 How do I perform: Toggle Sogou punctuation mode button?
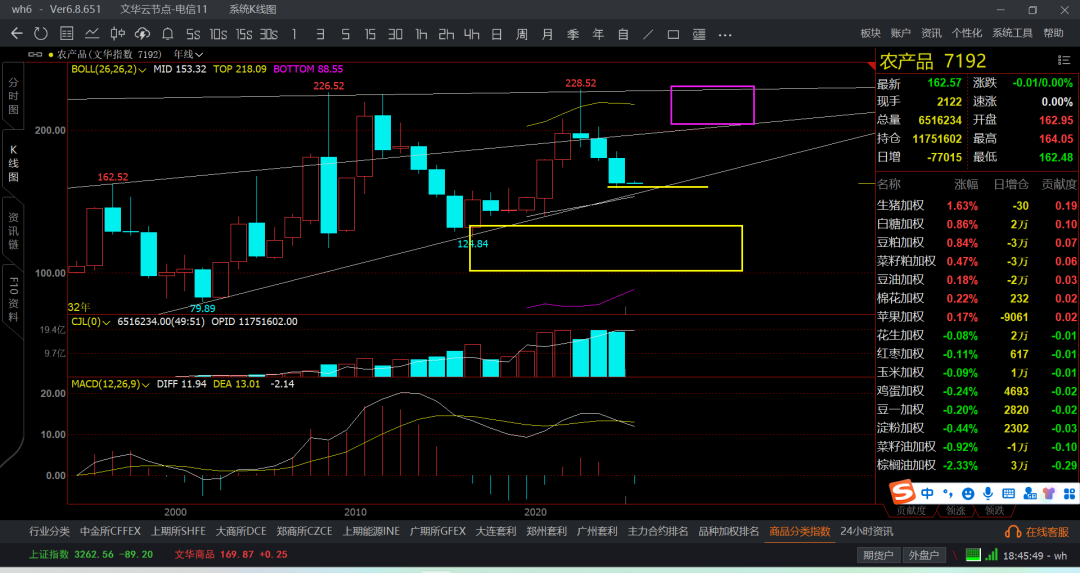click(x=948, y=493)
